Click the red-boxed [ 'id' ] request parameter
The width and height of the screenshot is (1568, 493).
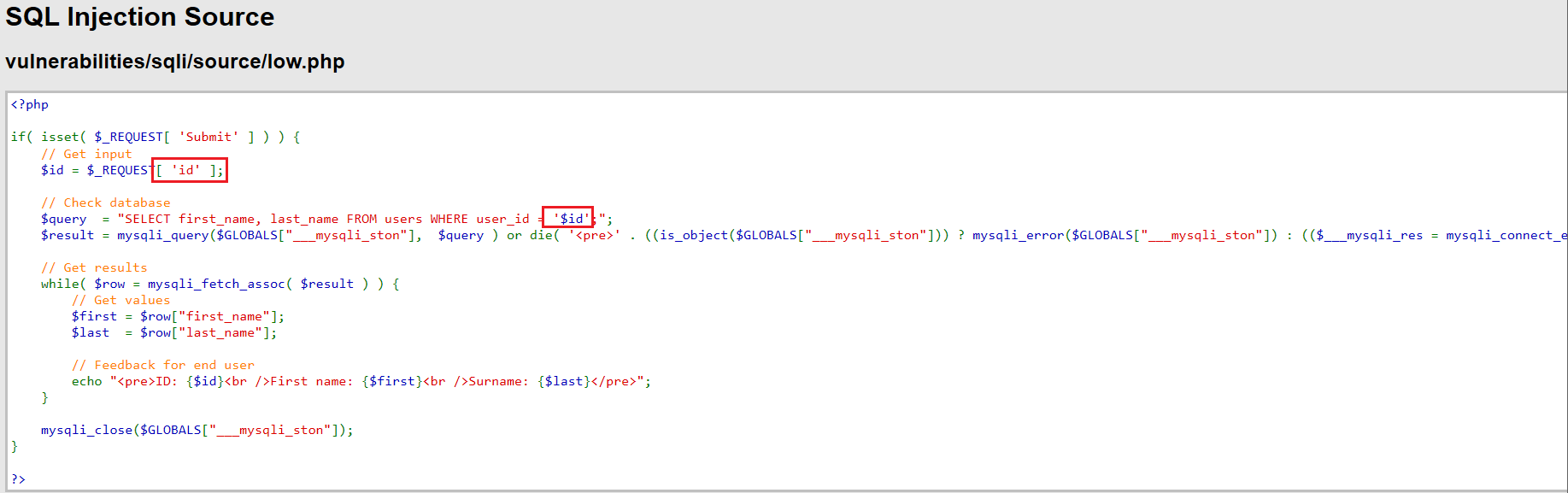point(190,170)
